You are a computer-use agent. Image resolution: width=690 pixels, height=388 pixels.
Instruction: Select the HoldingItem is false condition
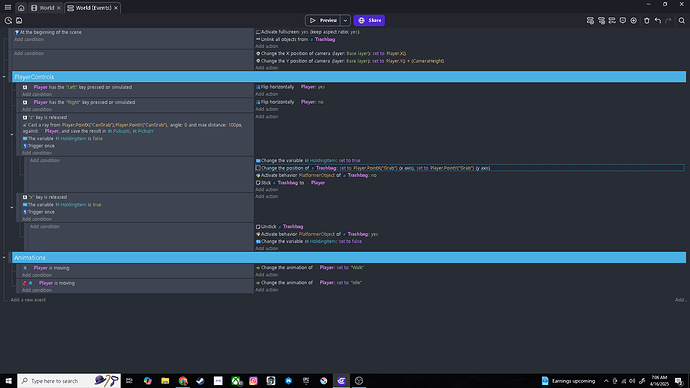click(x=62, y=139)
